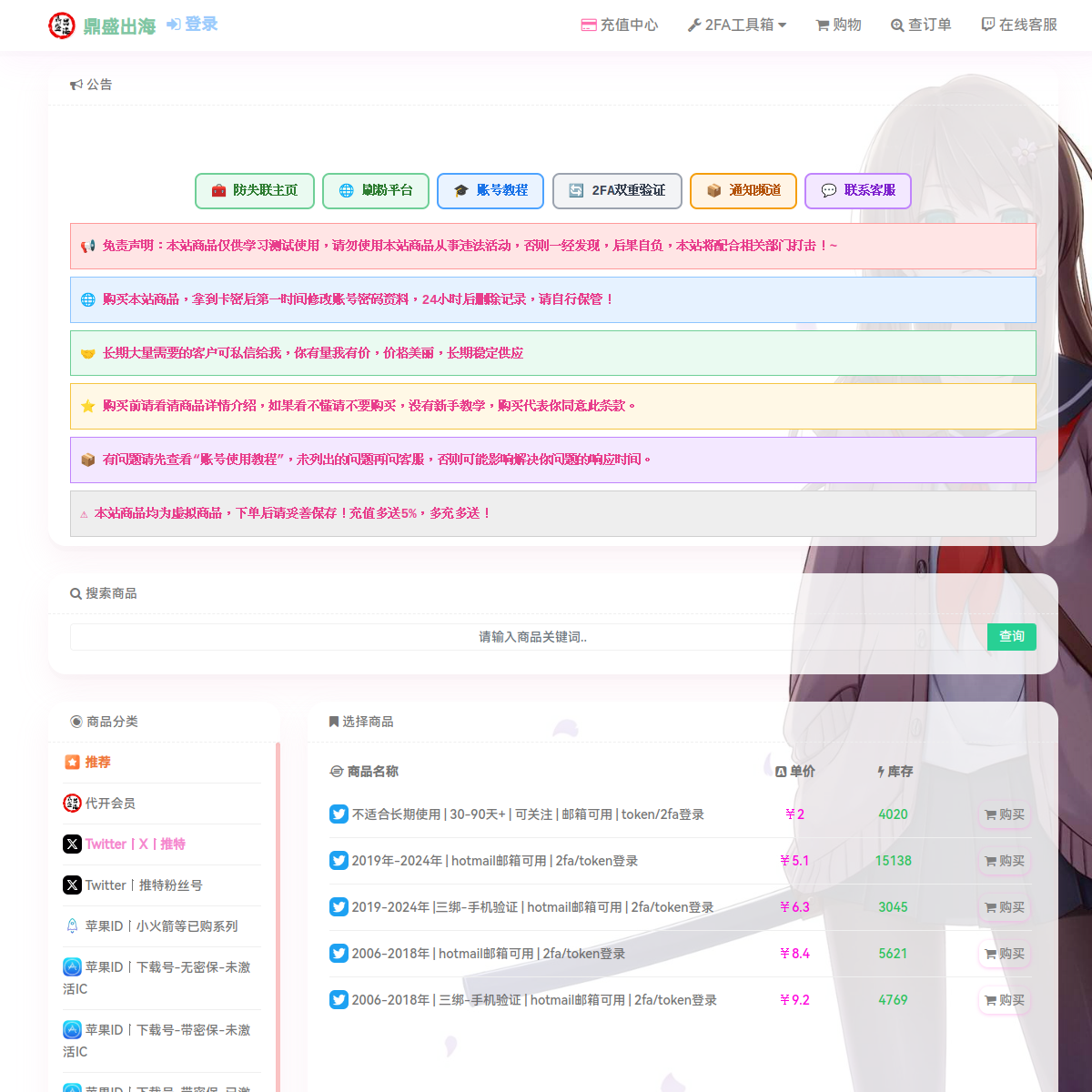
Task: Click the purple 有问题请先查看 notice
Action: click(553, 460)
